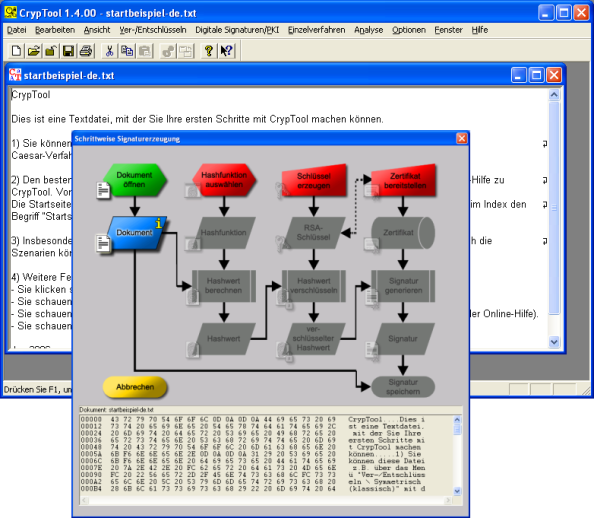The width and height of the screenshot is (594, 518).
Task: Click the 'Dies ist eine Textdatei' line
Action: pyautogui.click(x=197, y=119)
